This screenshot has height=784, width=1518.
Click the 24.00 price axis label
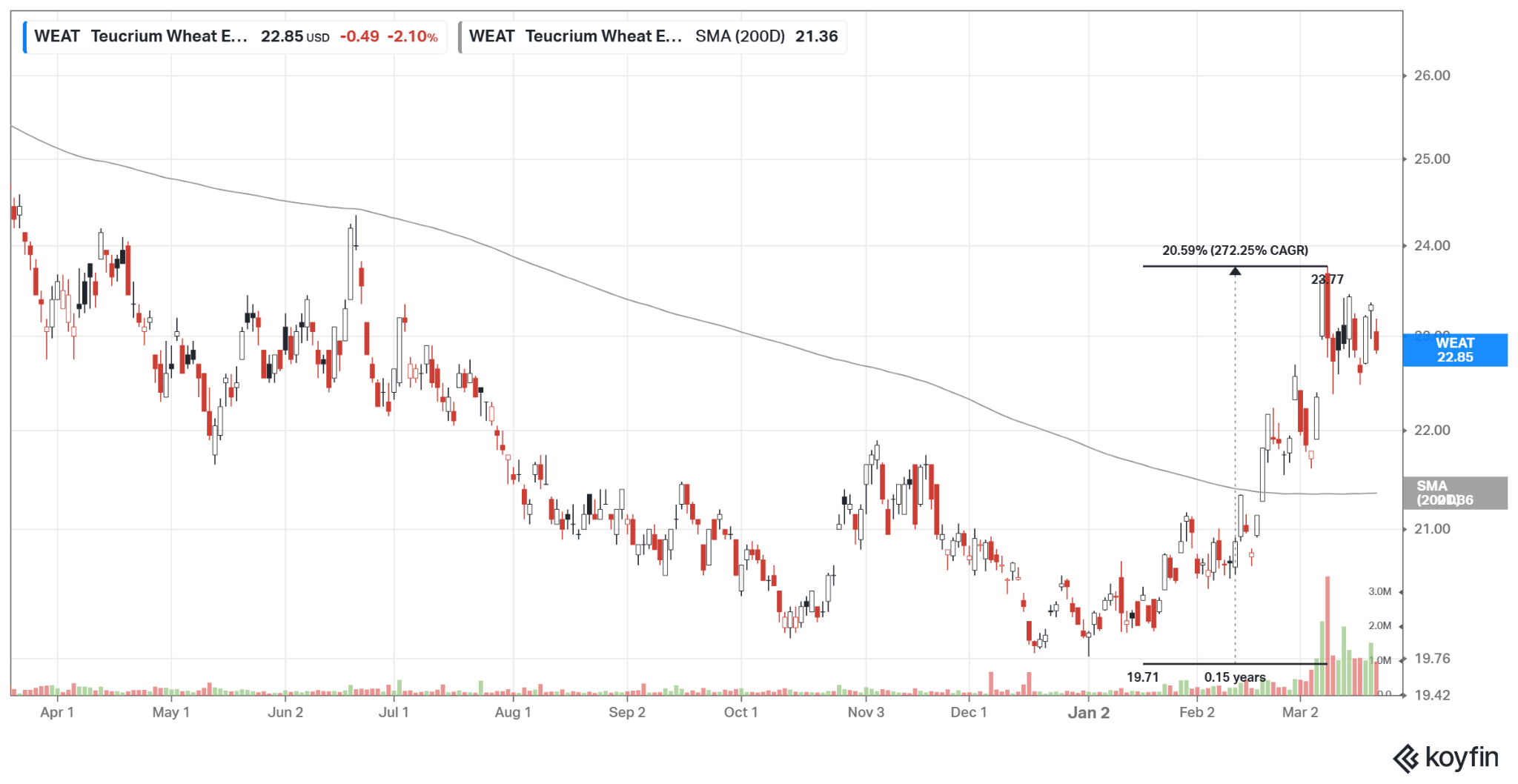click(x=1432, y=246)
